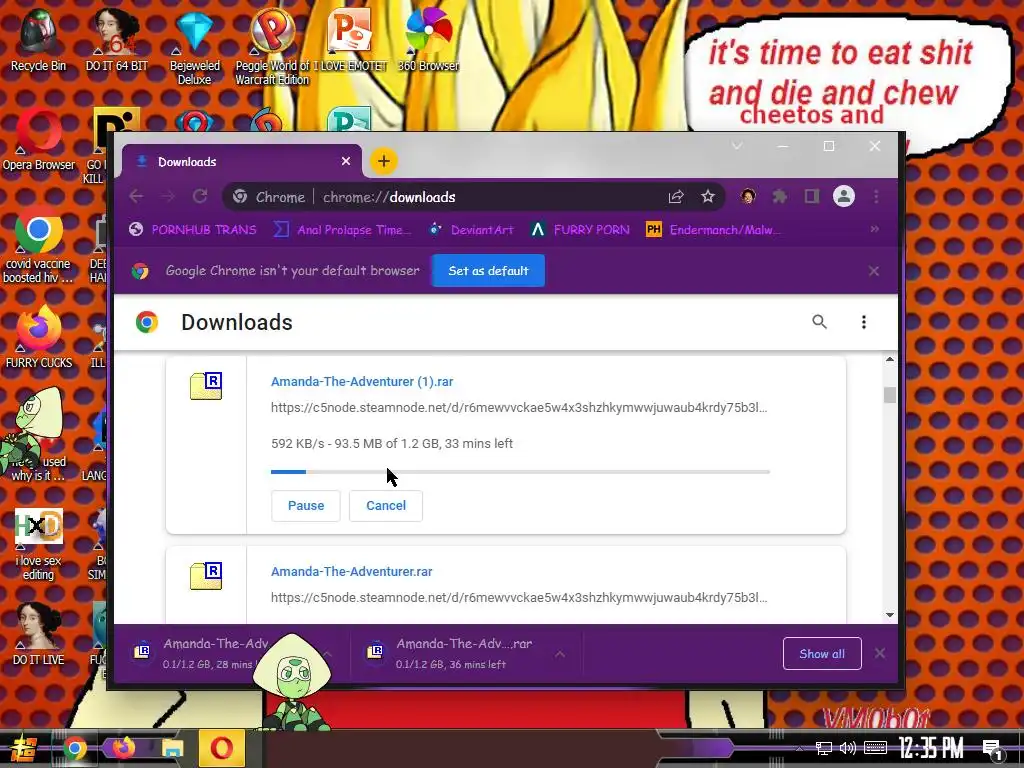Viewport: 1024px width, 768px height.
Task: Click Set as default button
Action: [488, 270]
